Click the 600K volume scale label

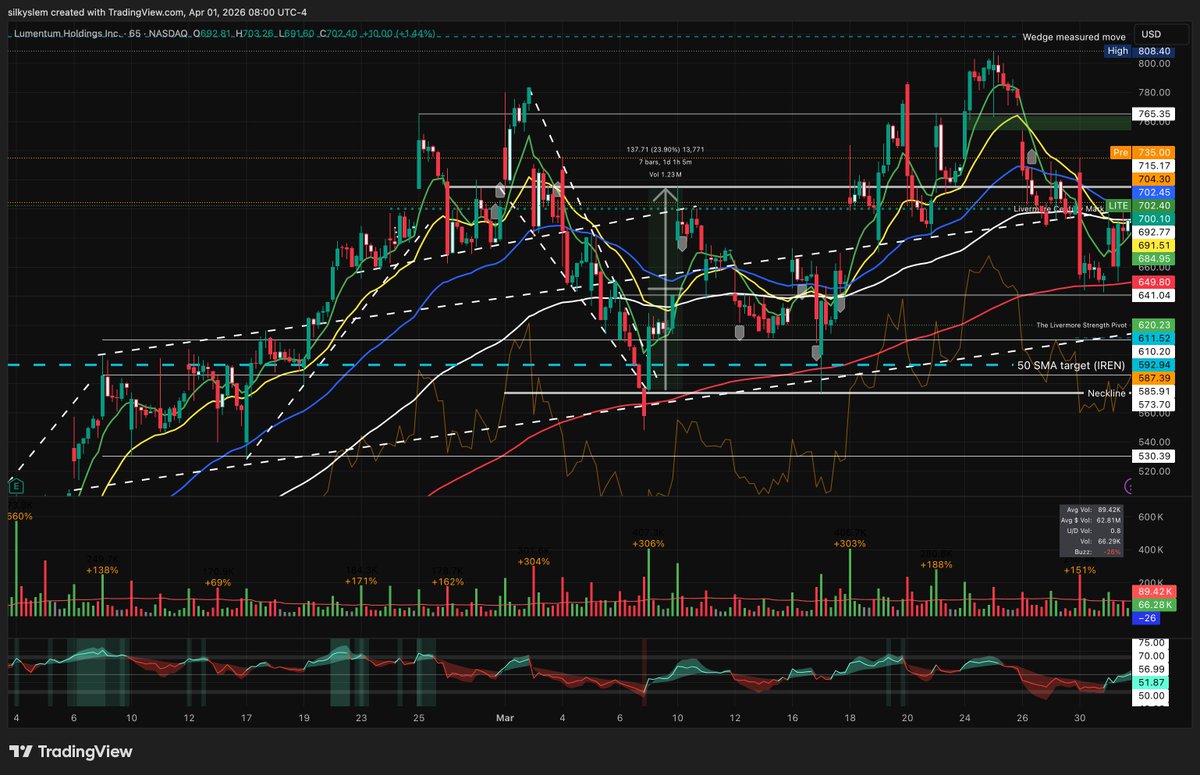pyautogui.click(x=1149, y=516)
